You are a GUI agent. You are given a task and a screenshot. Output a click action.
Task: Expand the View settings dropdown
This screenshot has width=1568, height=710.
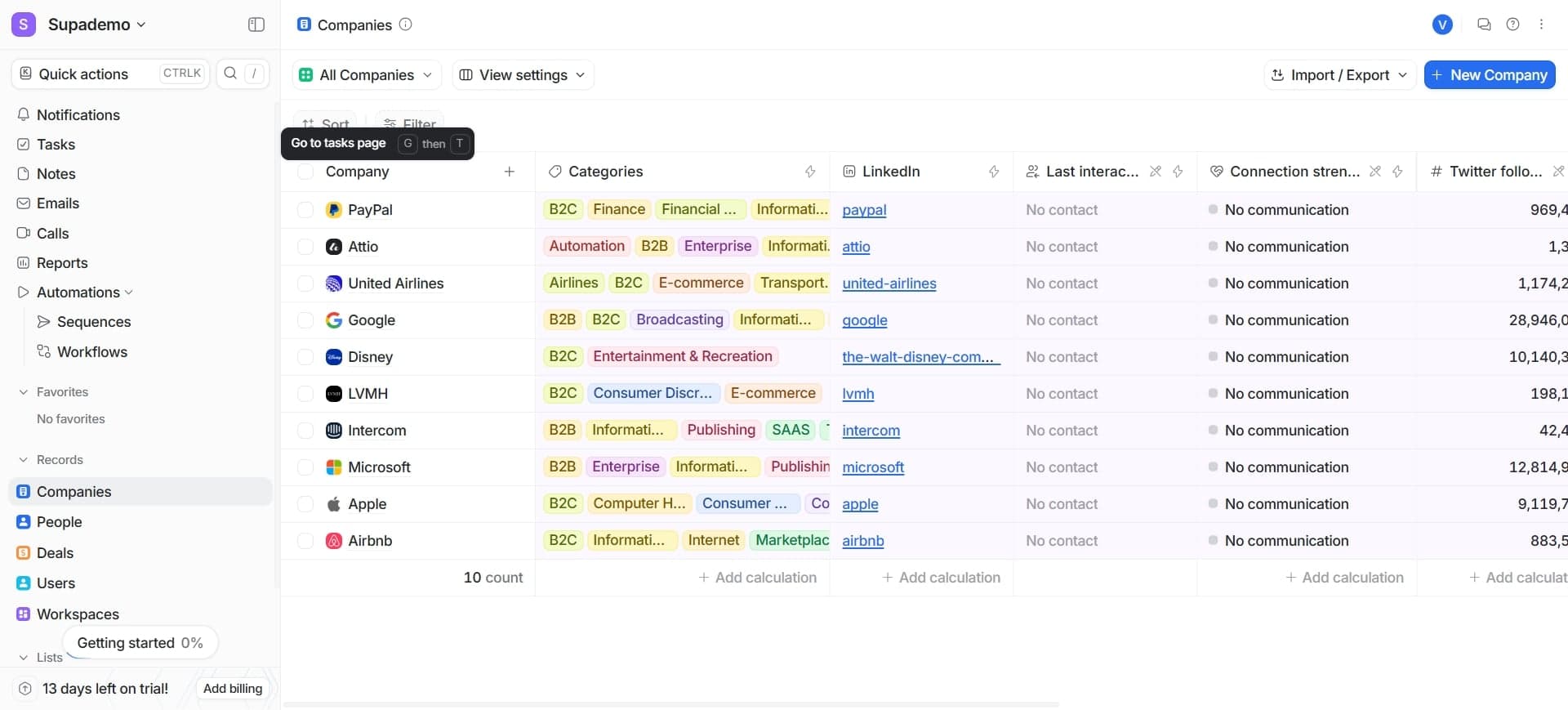(x=523, y=75)
